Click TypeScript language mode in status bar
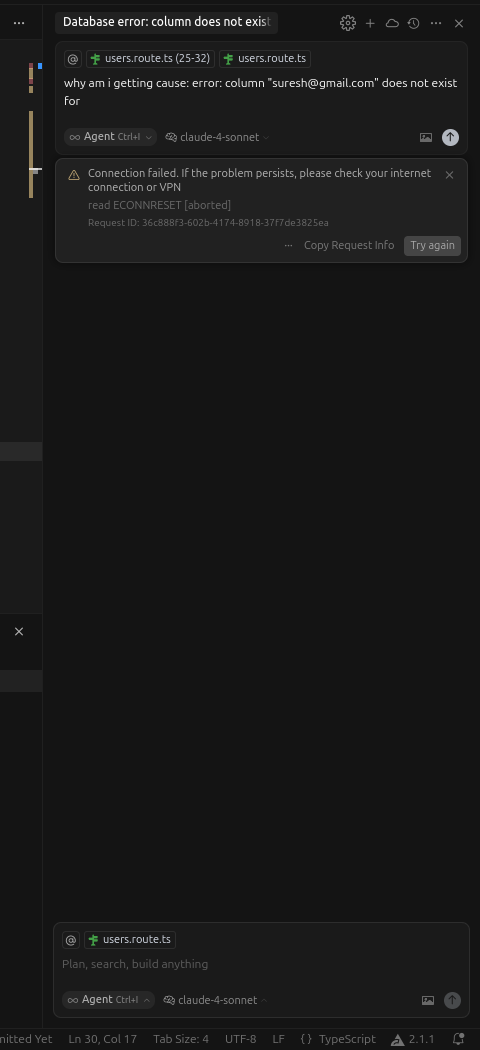The height and width of the screenshot is (1050, 480). (x=339, y=1039)
